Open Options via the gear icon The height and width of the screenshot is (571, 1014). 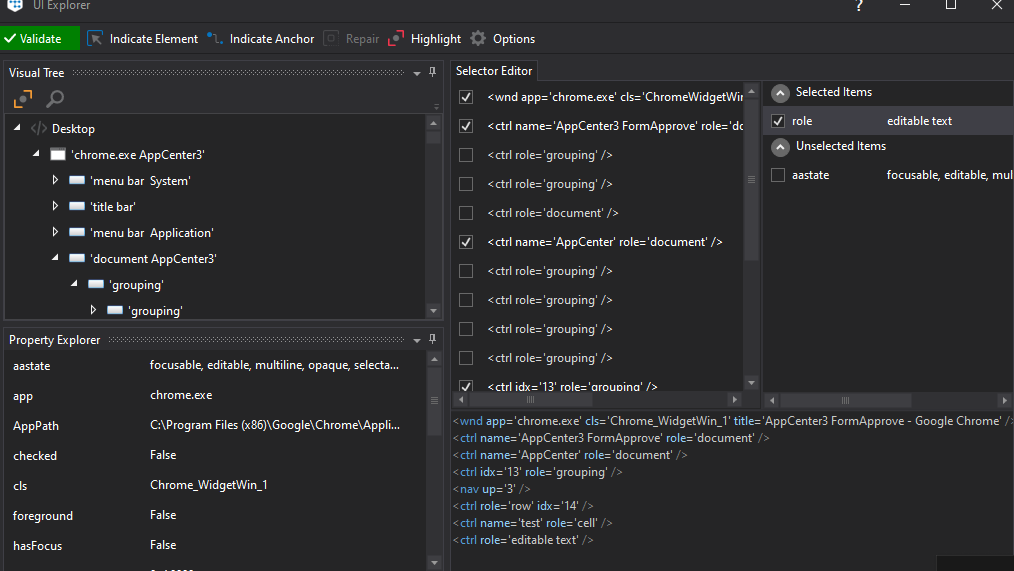tap(478, 39)
